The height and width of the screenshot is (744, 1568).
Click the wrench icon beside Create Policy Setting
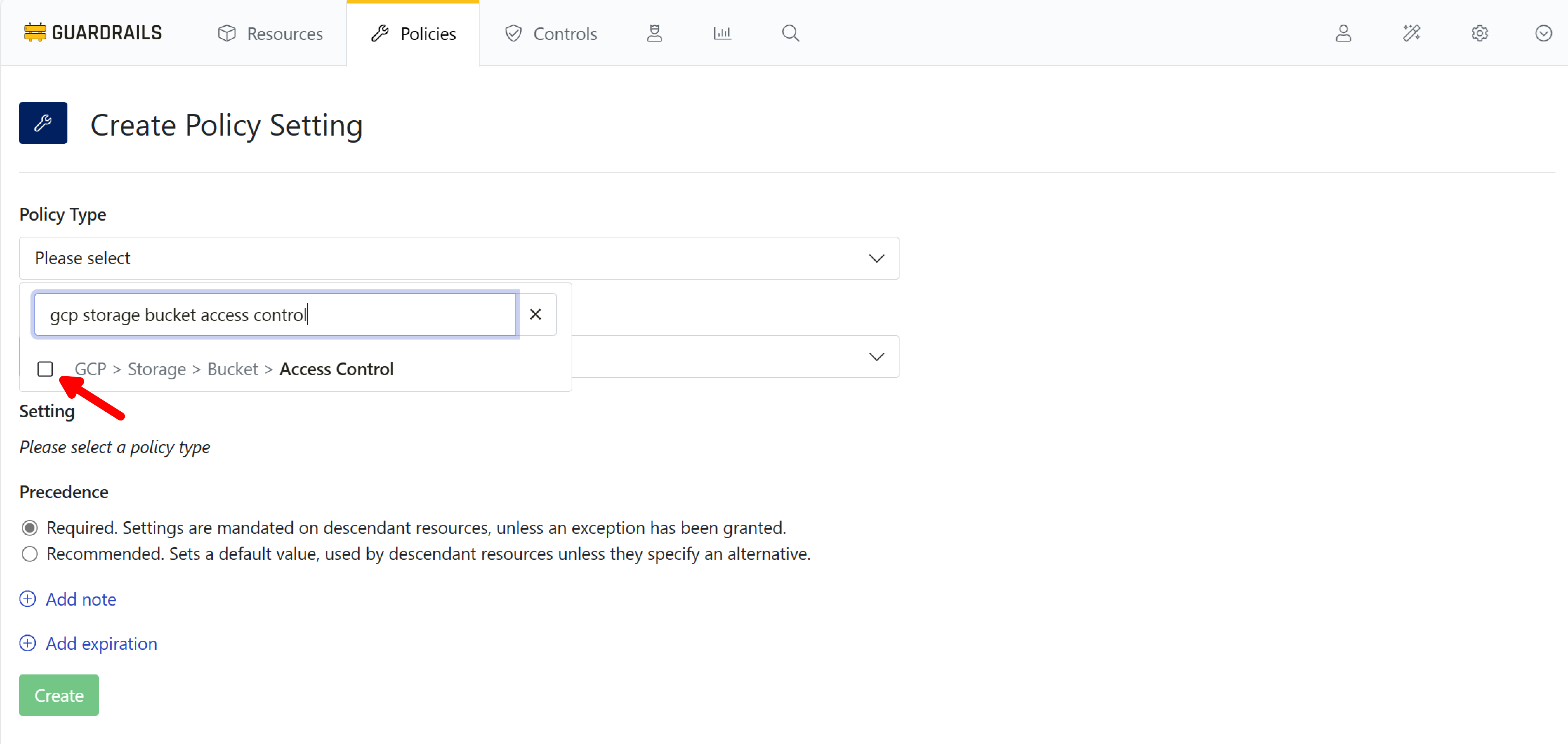(42, 122)
